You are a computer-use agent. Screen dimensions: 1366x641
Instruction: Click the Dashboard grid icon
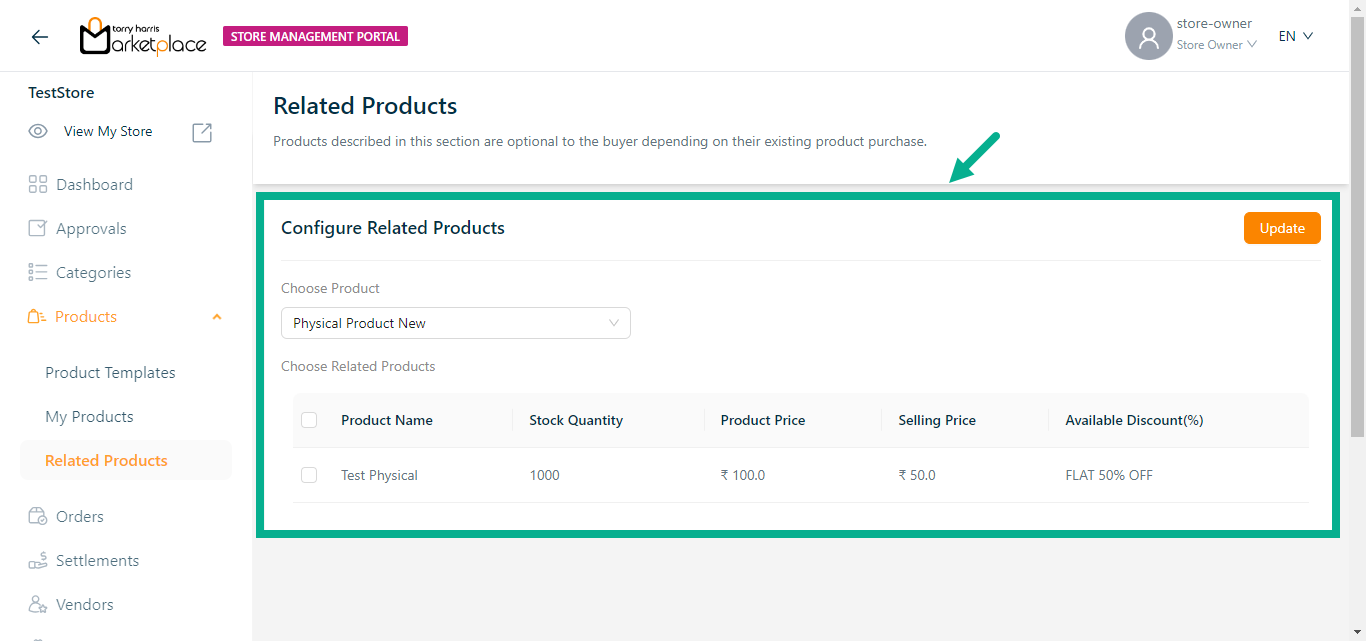coord(38,184)
